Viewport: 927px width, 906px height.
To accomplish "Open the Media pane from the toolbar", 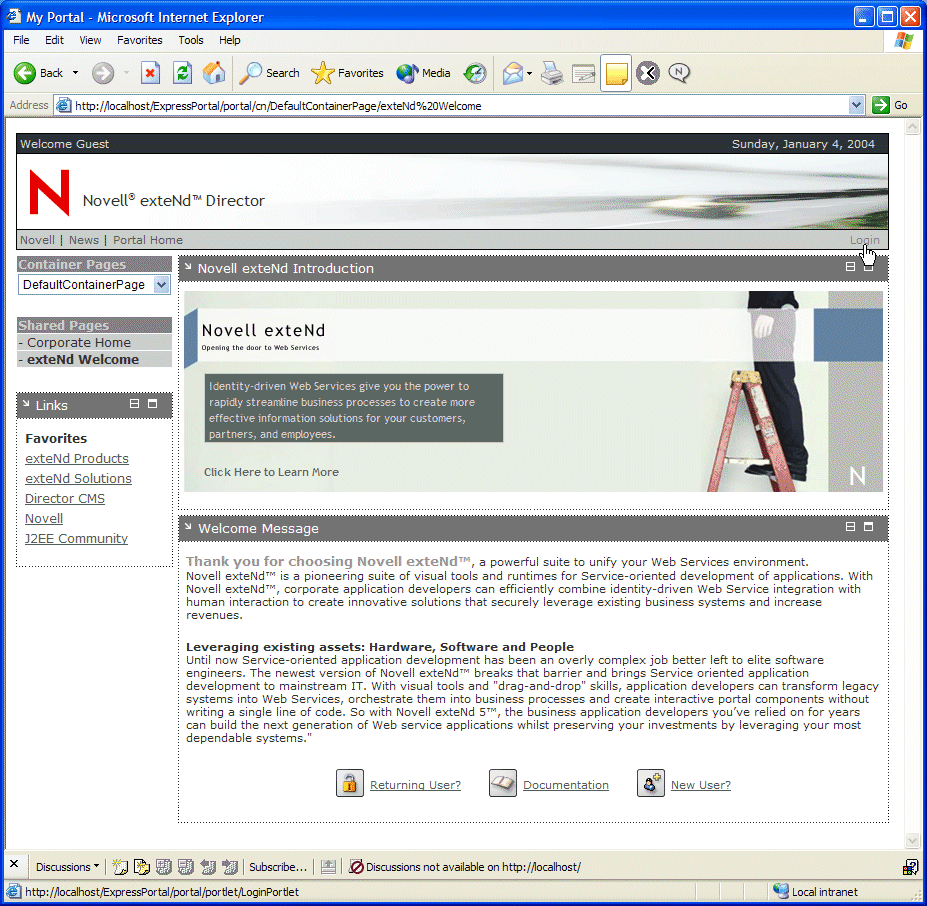I will pyautogui.click(x=423, y=73).
